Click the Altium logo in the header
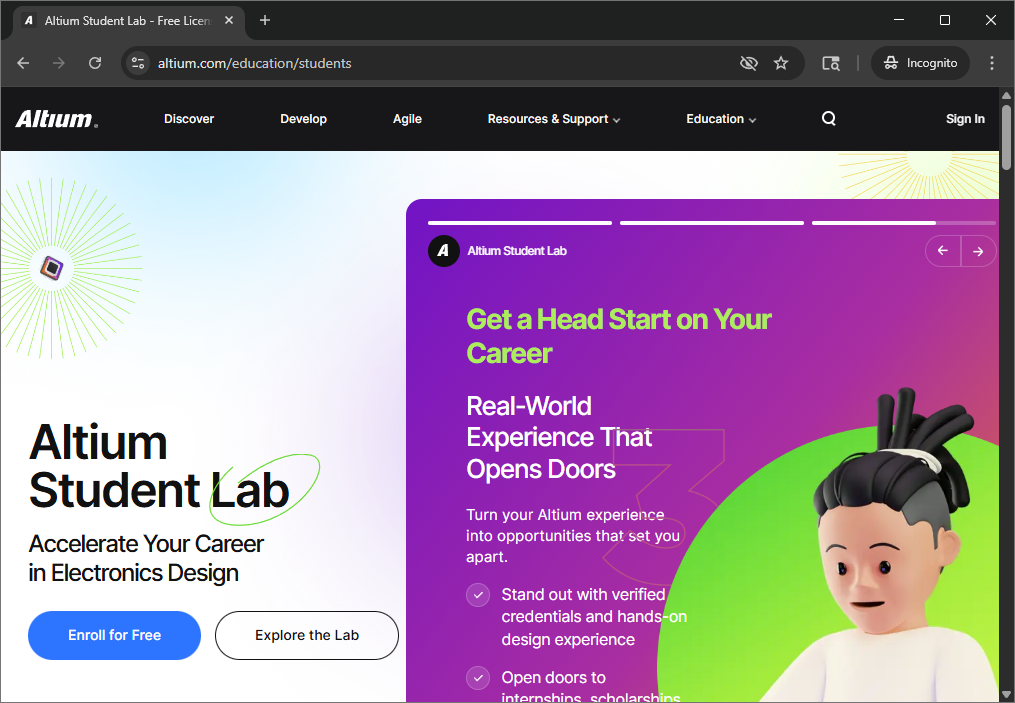 coord(56,119)
